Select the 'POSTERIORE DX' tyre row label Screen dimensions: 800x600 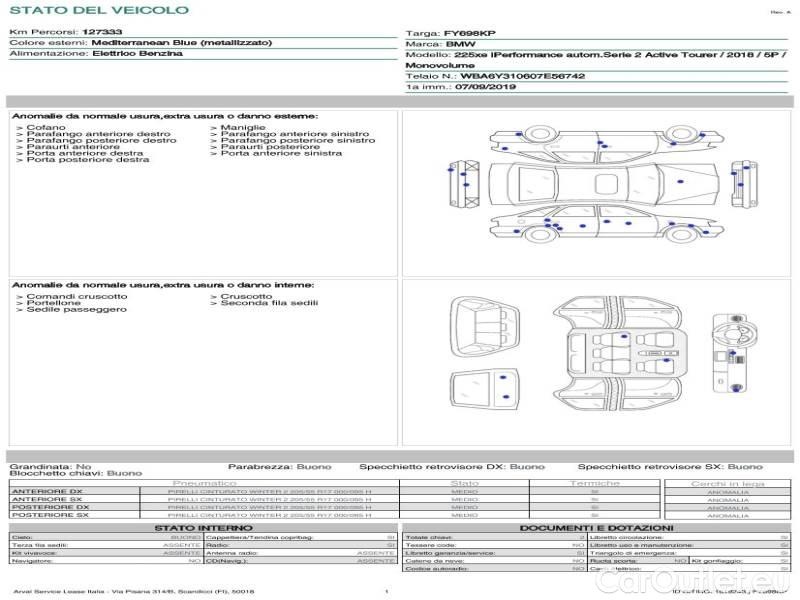[51, 508]
